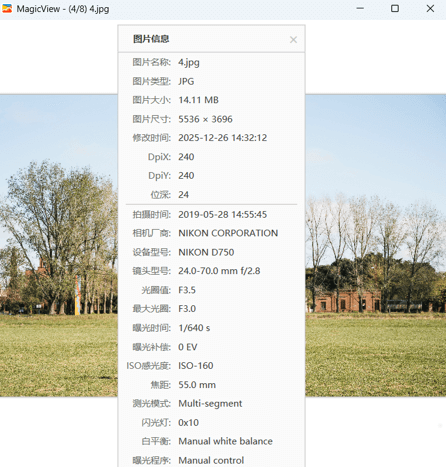Image resolution: width=446 pixels, height=467 pixels.
Task: Click the 修改时间 label
Action: click(x=152, y=138)
